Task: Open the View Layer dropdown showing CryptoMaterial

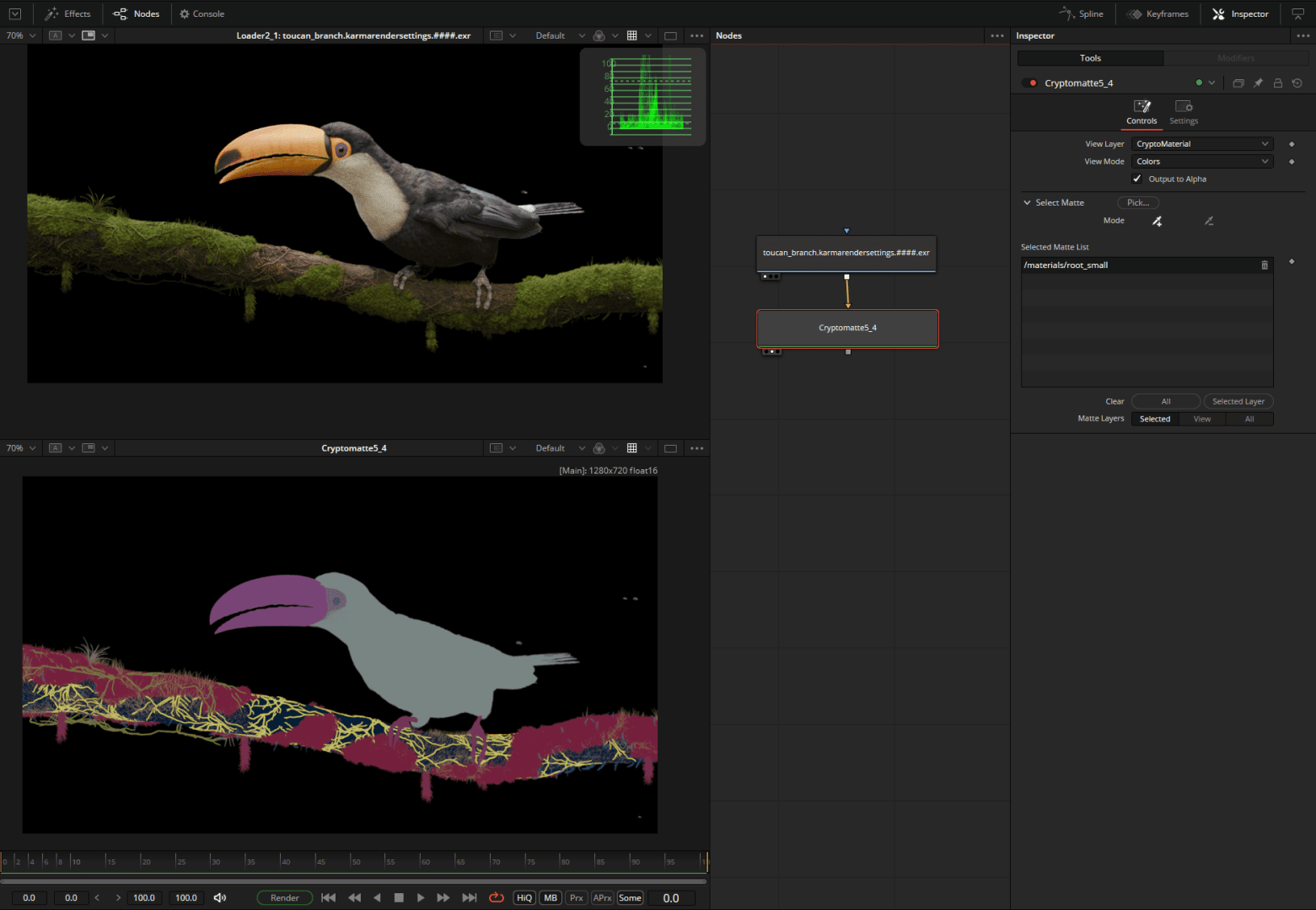Action: pyautogui.click(x=1201, y=143)
